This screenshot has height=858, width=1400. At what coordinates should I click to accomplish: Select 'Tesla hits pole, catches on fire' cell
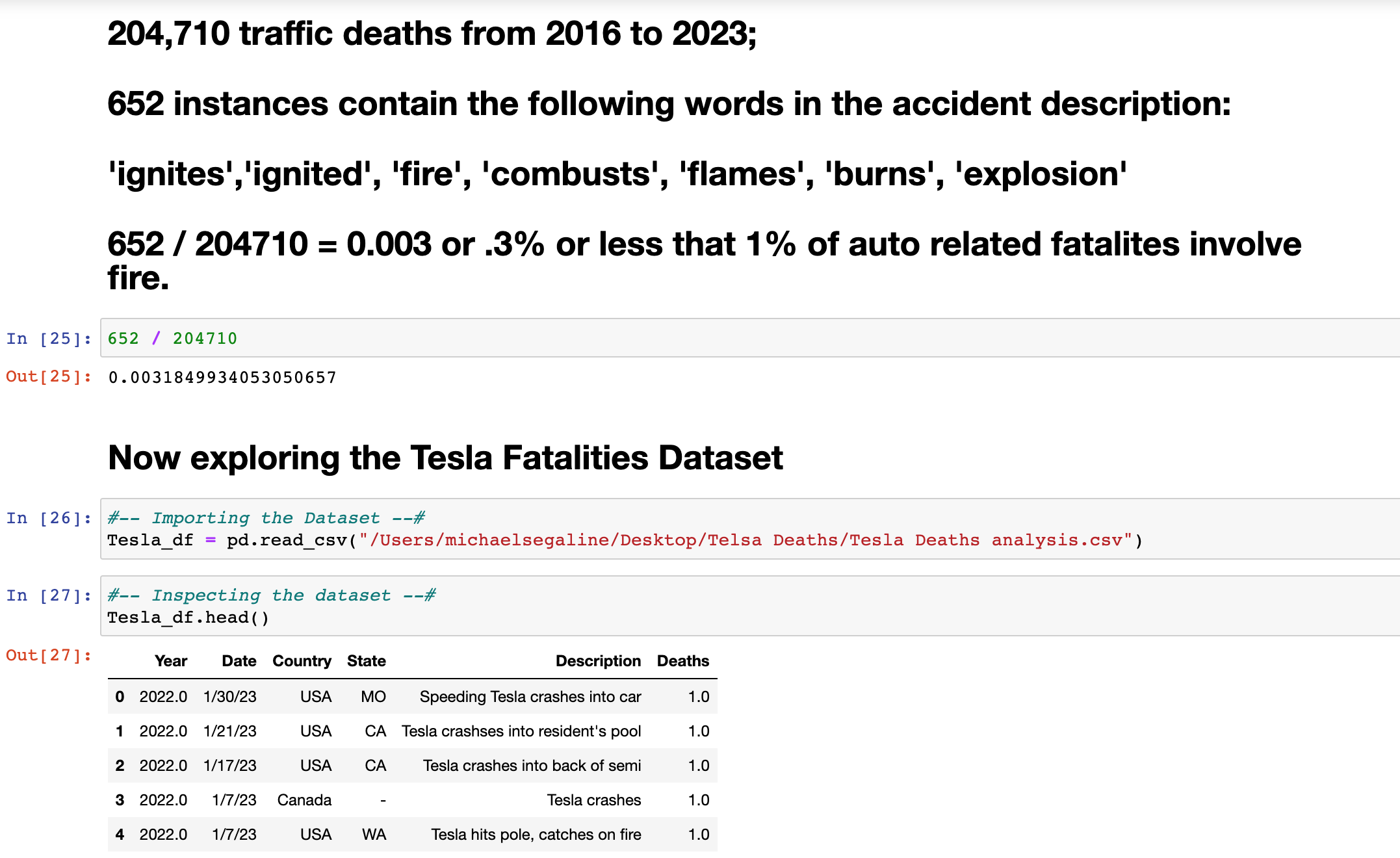coord(536,835)
